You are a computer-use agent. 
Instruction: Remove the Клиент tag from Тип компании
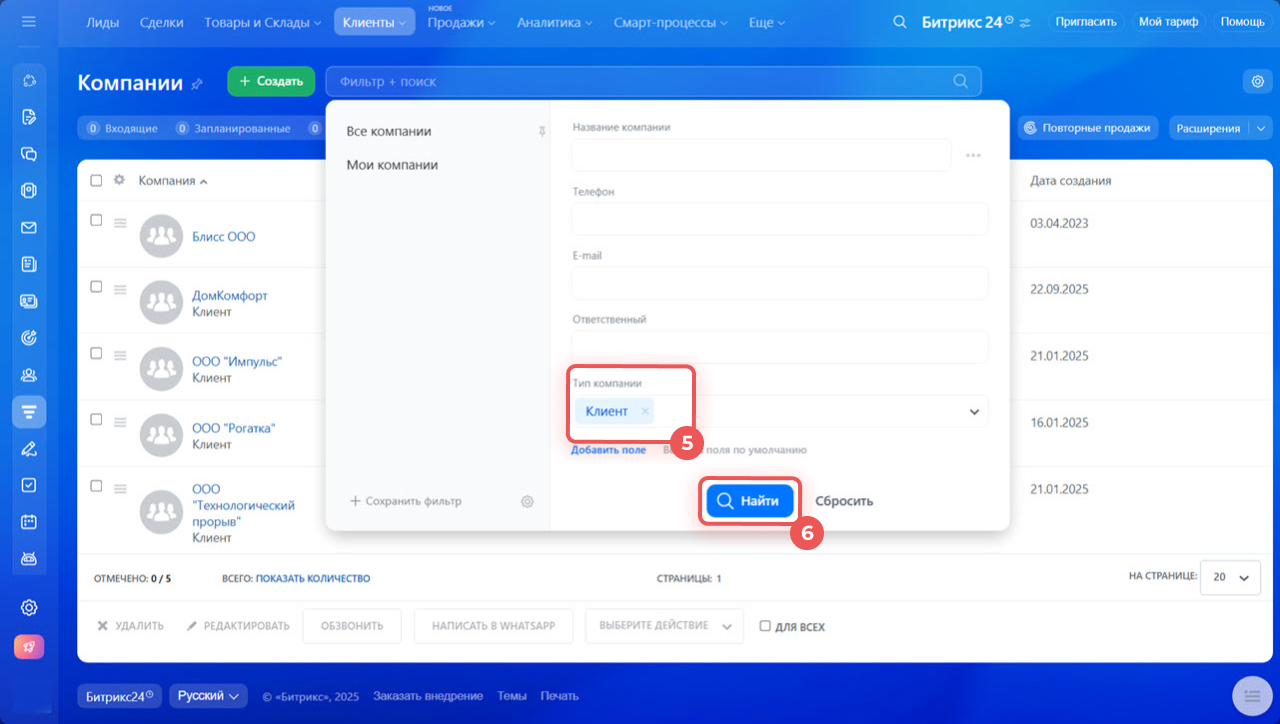point(645,411)
